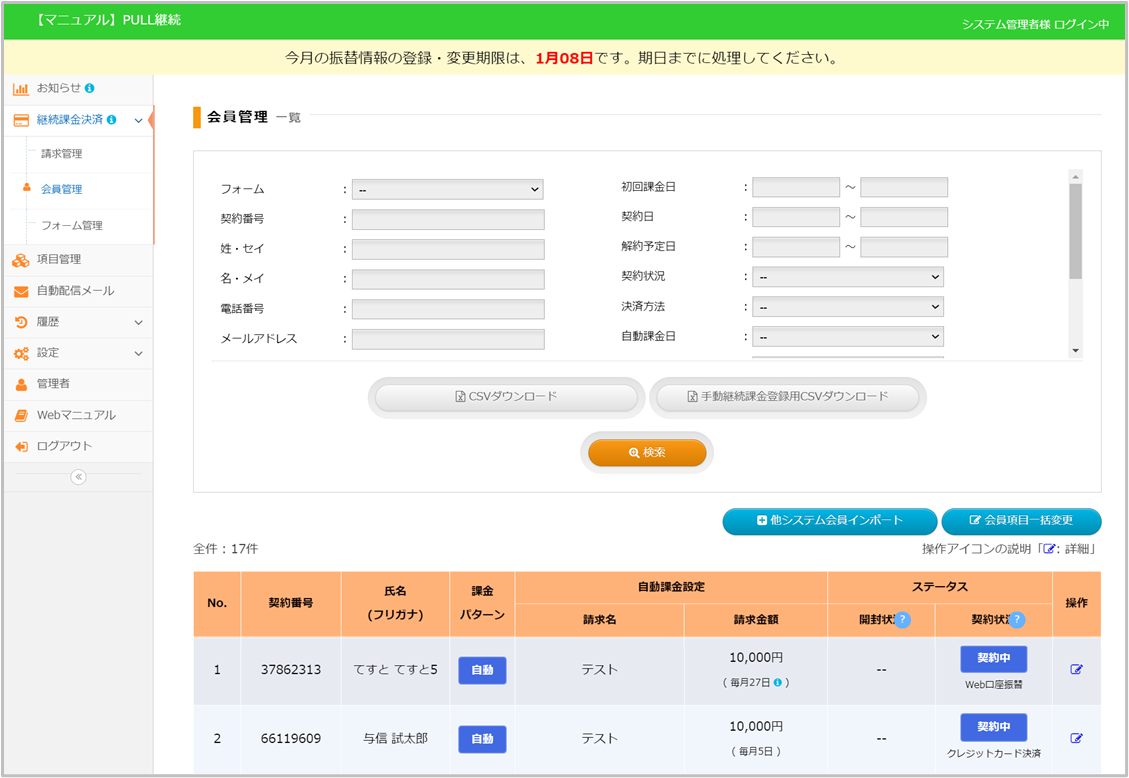Click the 履歴 history icon
Screen dimensions: 1129x778
(x=20, y=322)
